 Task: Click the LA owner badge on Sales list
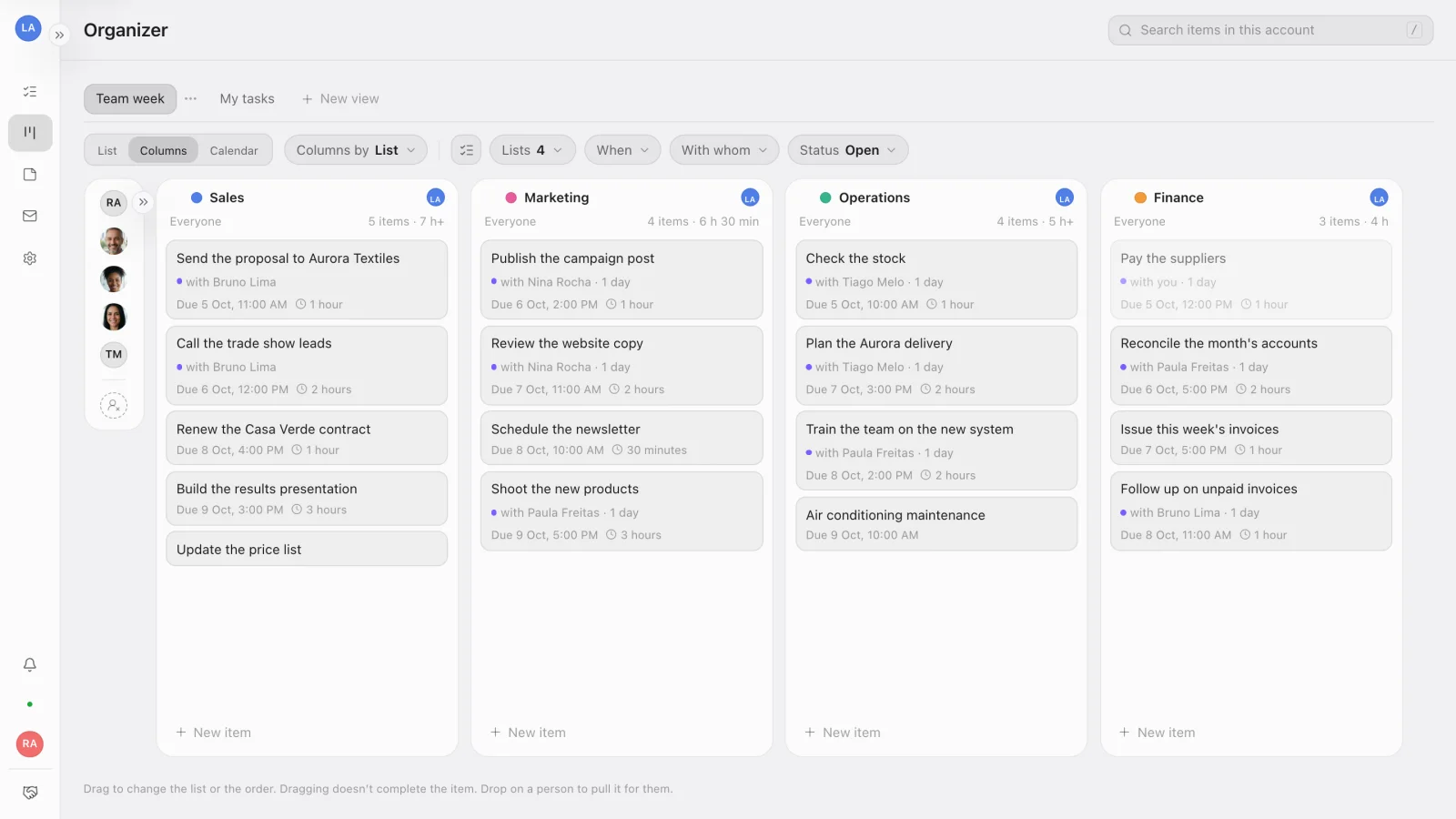coord(435,197)
